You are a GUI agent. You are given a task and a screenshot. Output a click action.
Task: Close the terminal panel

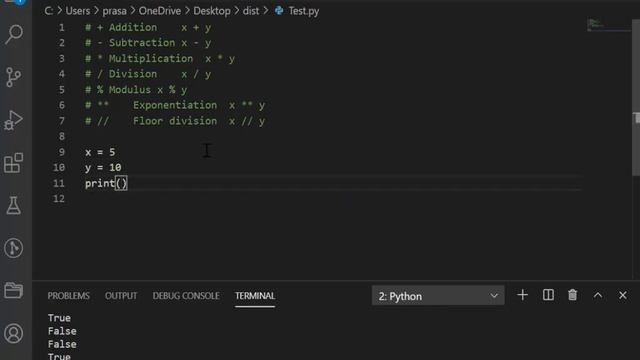622,295
